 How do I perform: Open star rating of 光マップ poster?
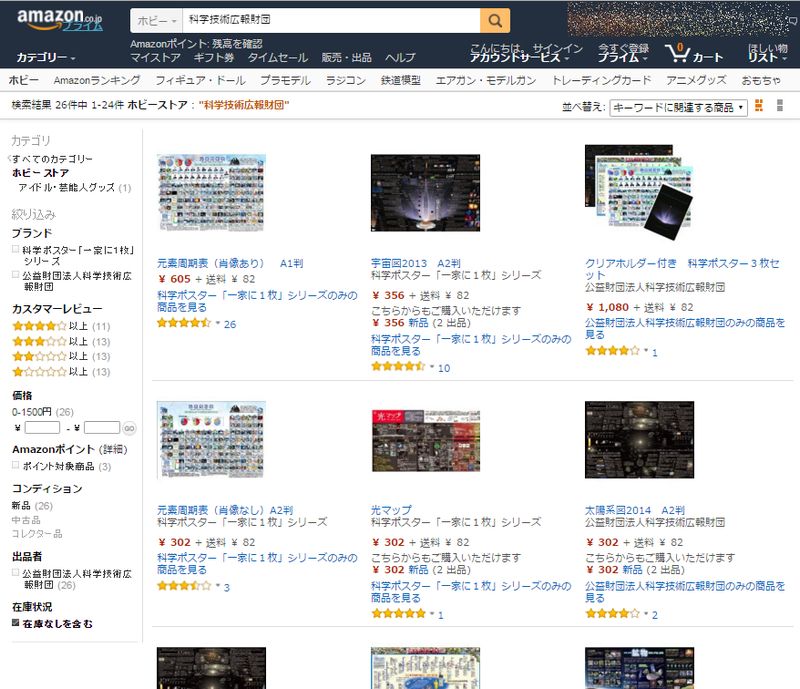coord(398,613)
